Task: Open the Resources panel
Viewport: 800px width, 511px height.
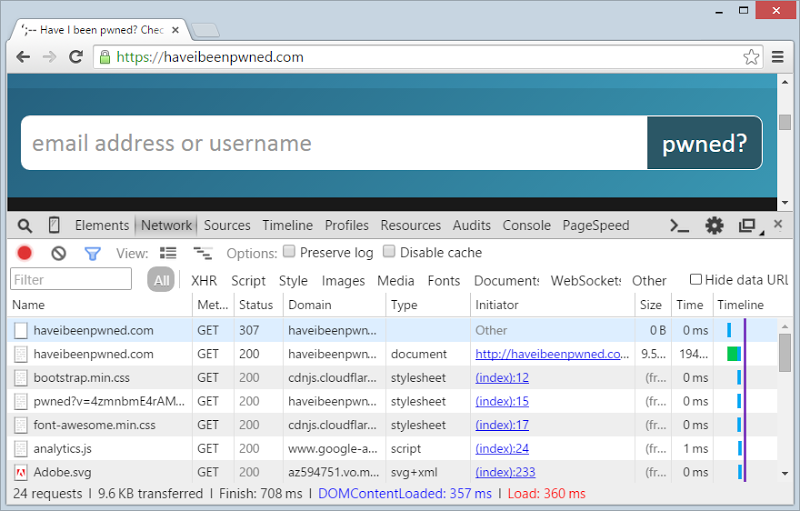Action: click(411, 225)
